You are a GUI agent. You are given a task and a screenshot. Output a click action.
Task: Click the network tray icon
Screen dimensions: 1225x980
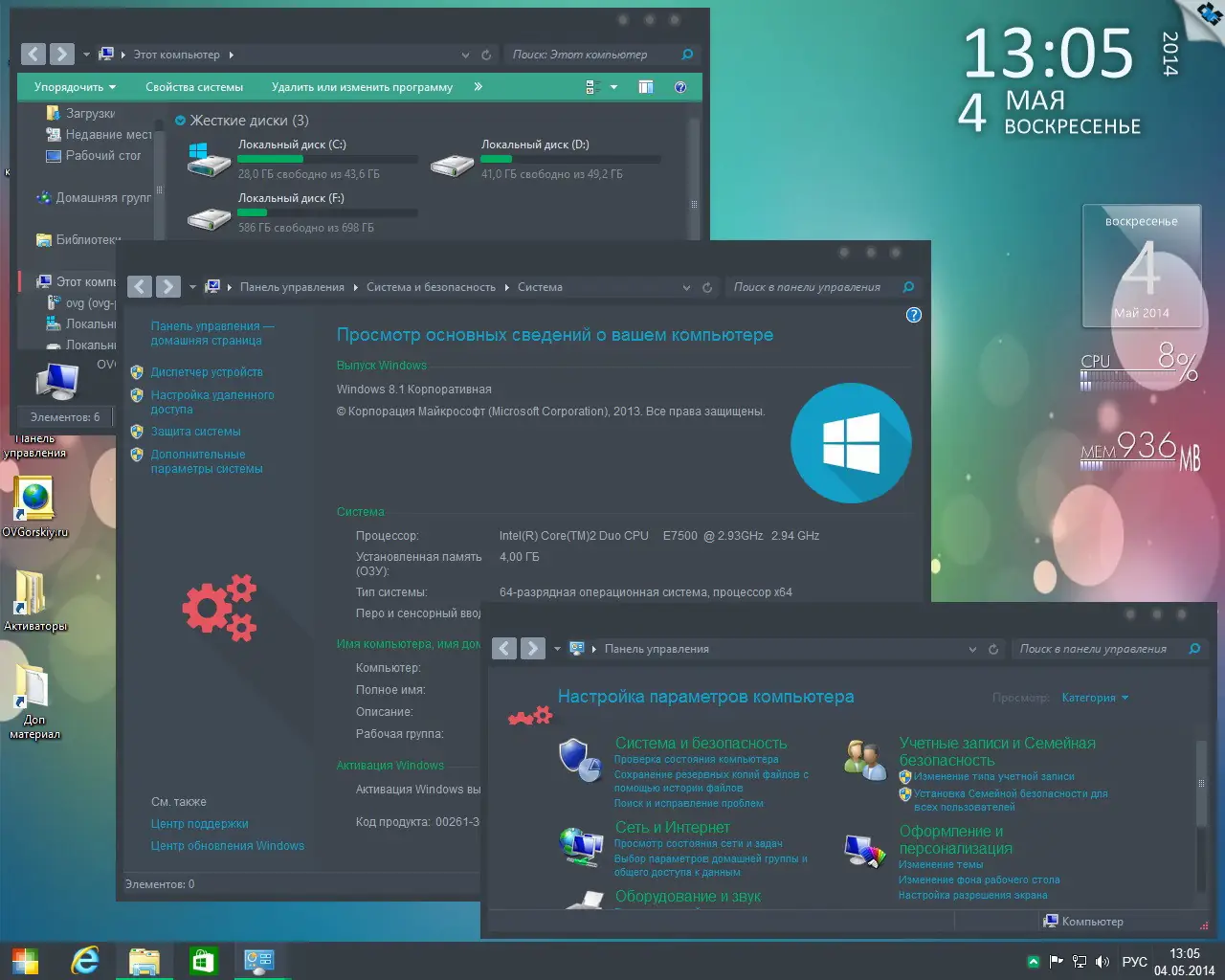point(1080,962)
